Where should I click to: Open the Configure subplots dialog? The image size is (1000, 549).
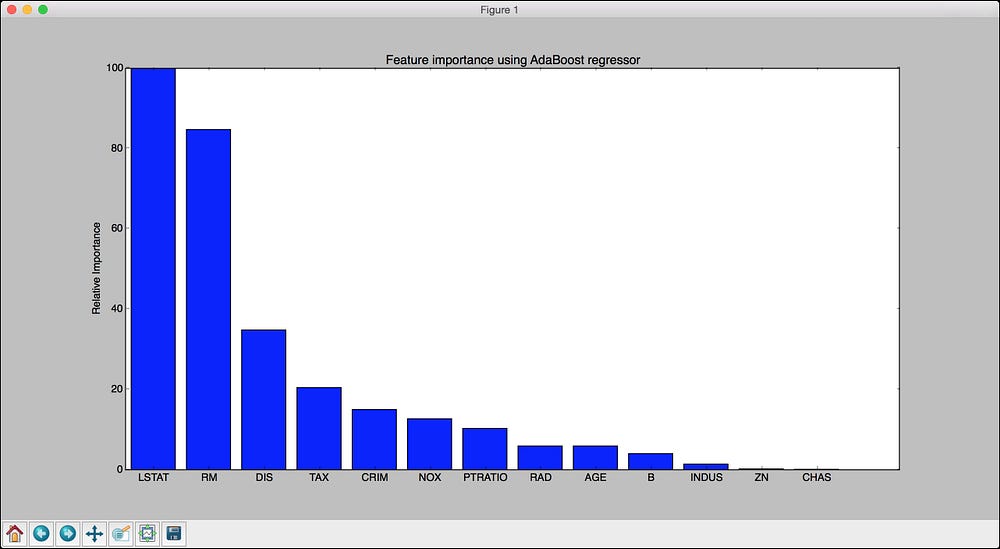tap(147, 533)
